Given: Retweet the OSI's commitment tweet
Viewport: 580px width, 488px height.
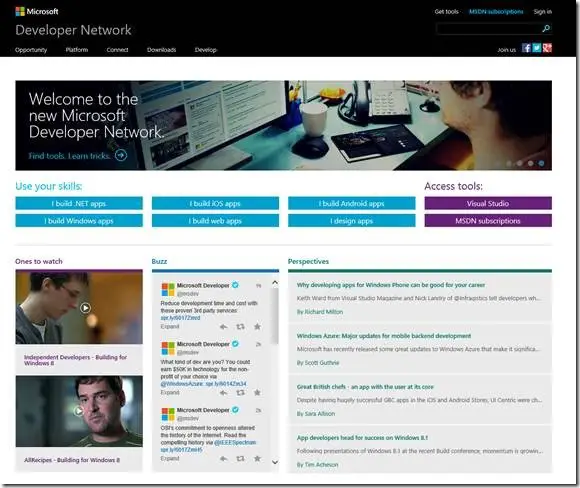Looking at the screenshot, I should (240, 459).
